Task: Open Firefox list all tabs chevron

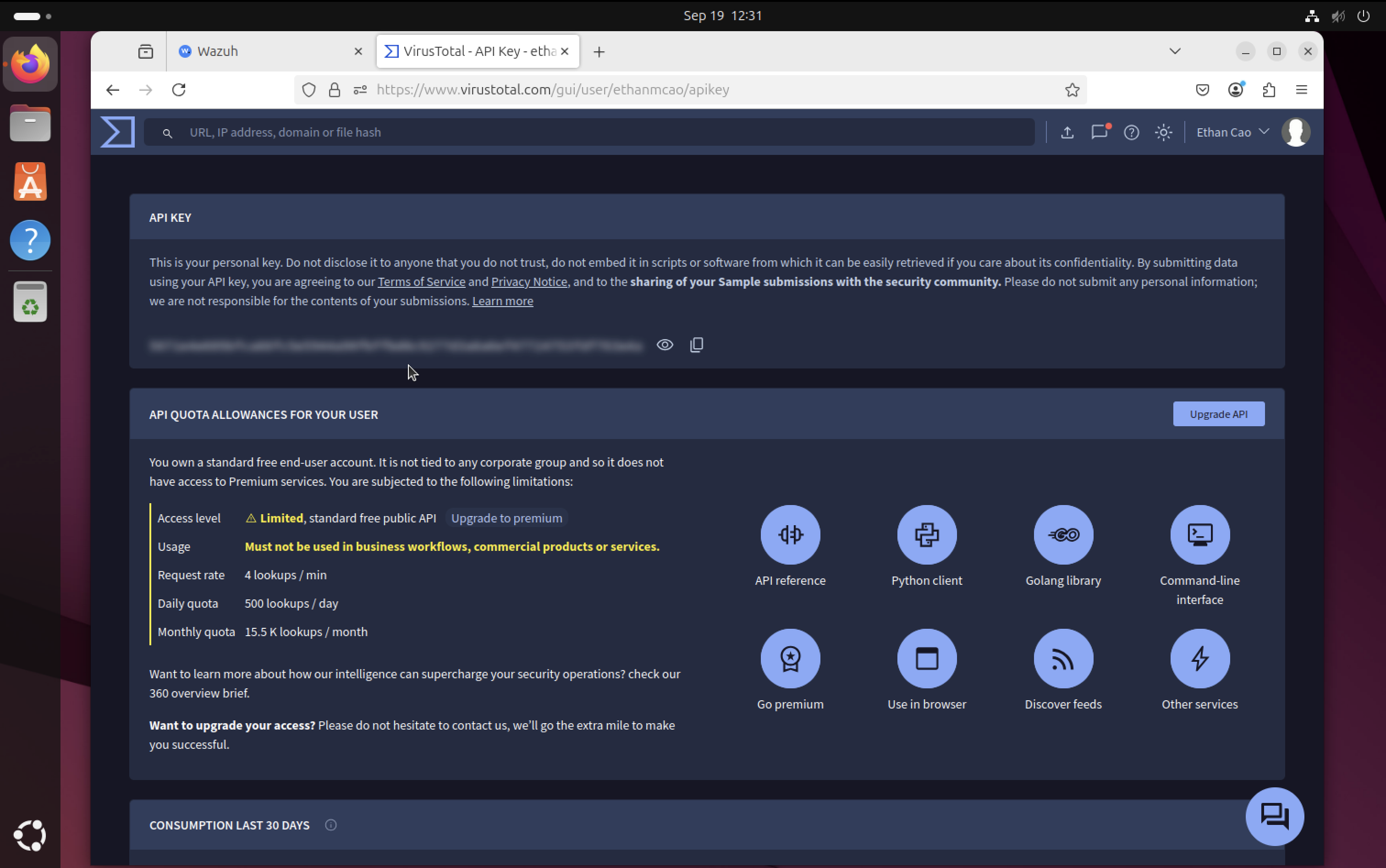Action: tap(1175, 51)
